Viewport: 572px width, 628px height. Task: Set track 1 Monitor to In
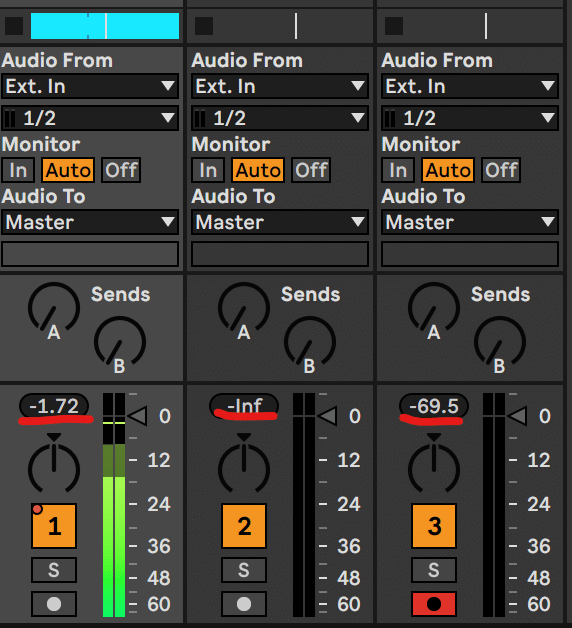click(18, 170)
